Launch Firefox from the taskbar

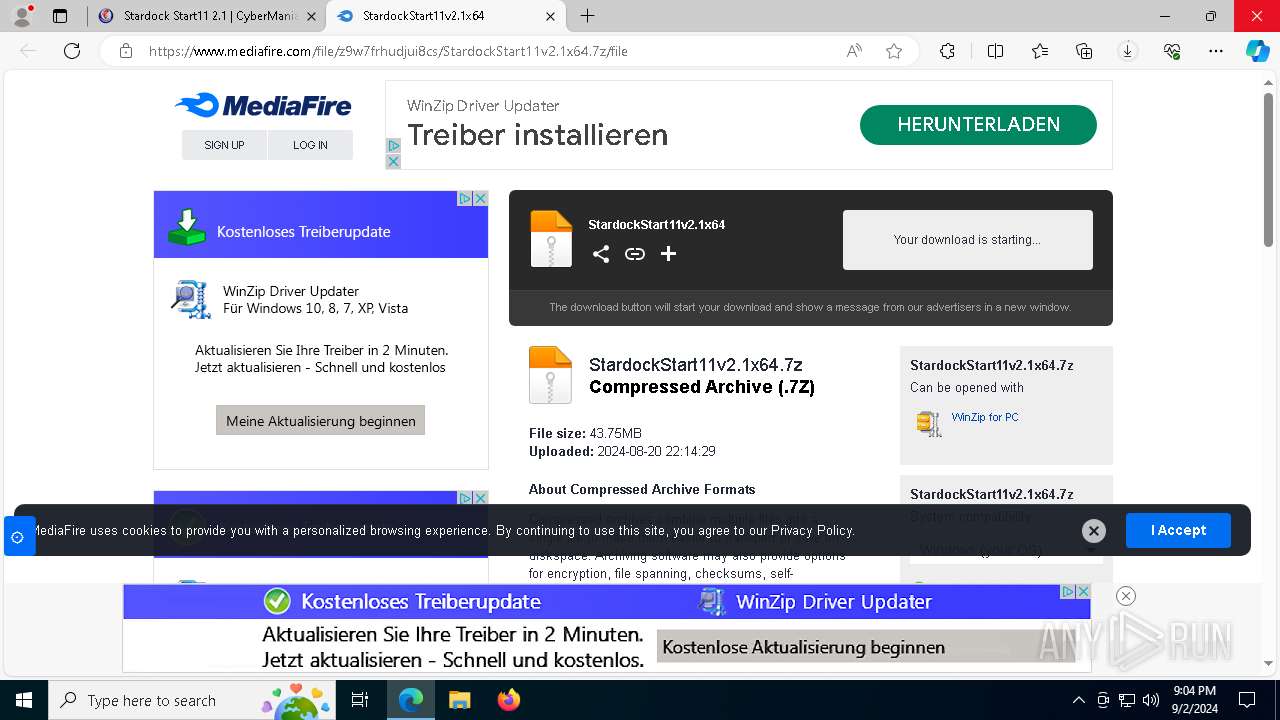[x=508, y=700]
